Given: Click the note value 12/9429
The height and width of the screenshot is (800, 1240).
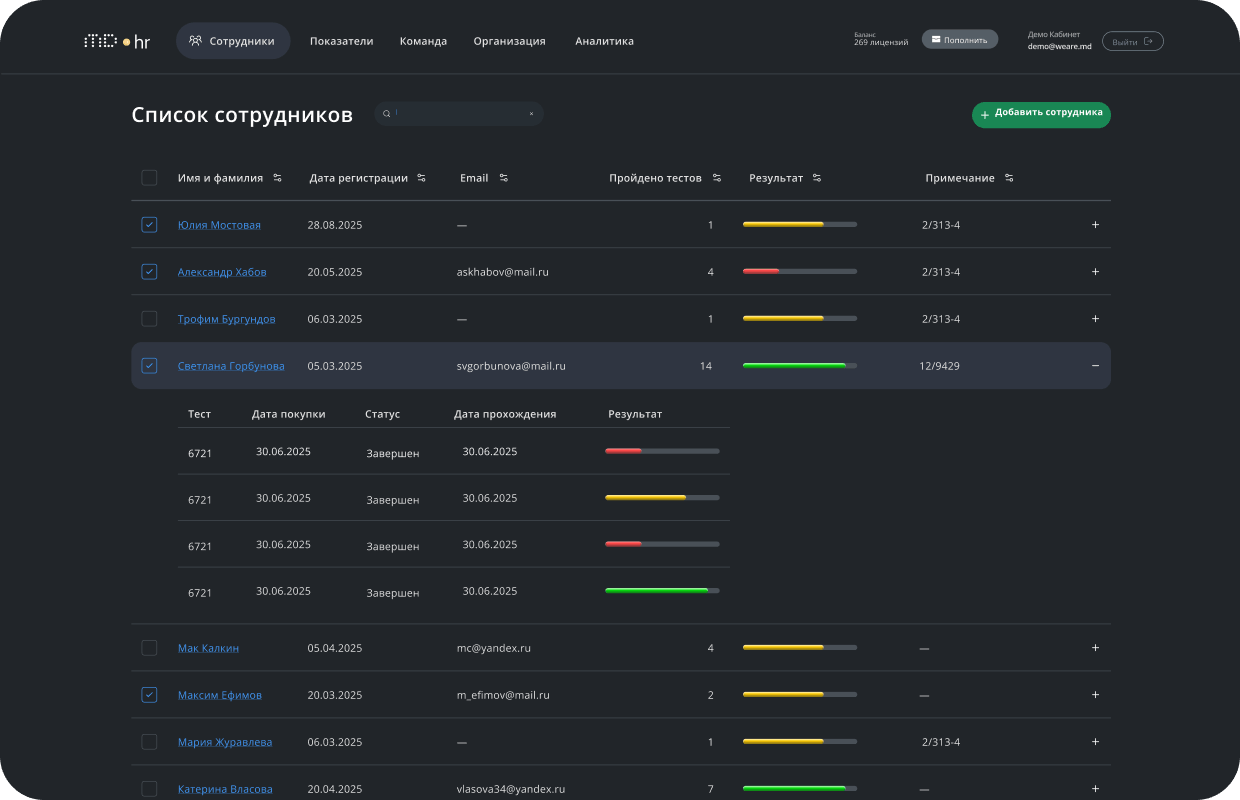Looking at the screenshot, I should [939, 366].
